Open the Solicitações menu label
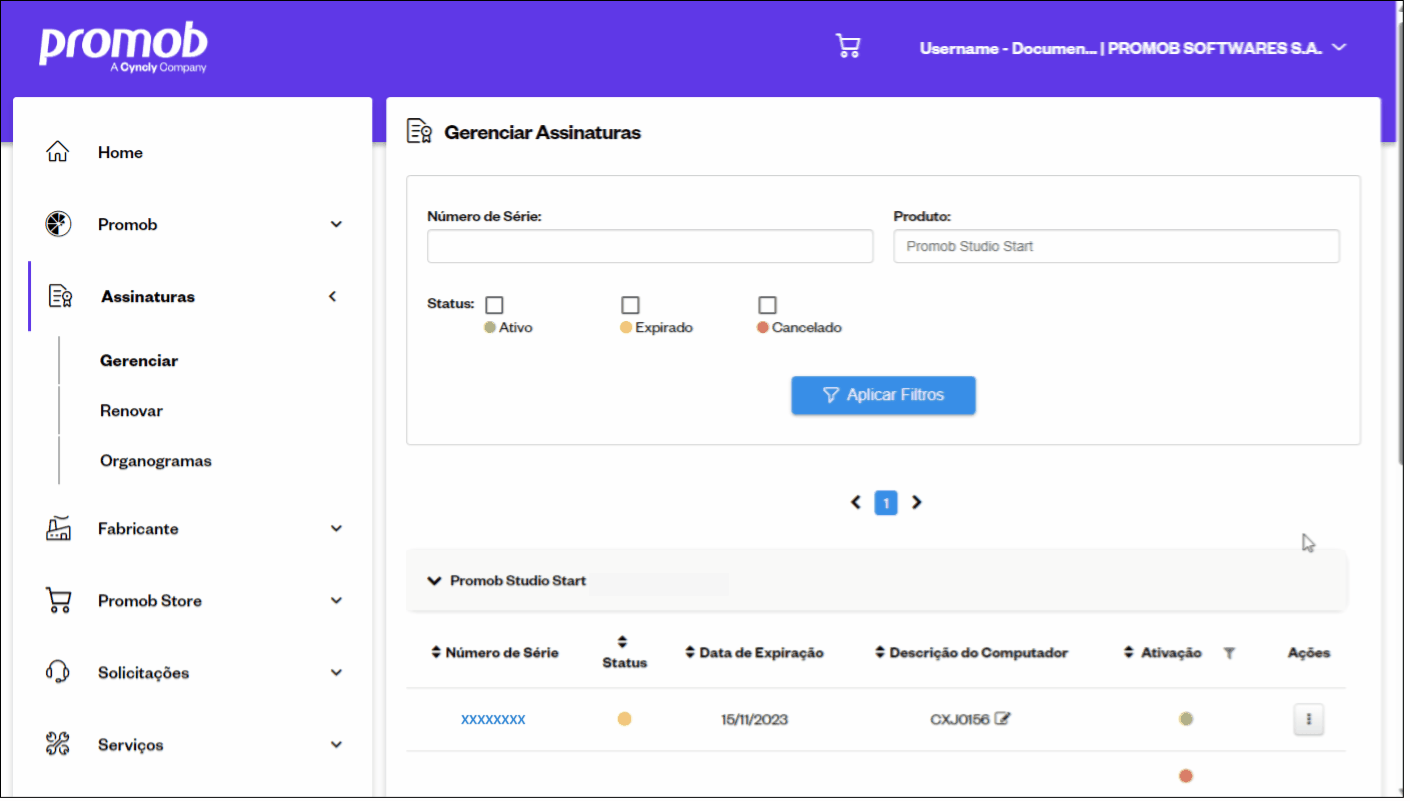This screenshot has height=801, width=1410. [143, 672]
